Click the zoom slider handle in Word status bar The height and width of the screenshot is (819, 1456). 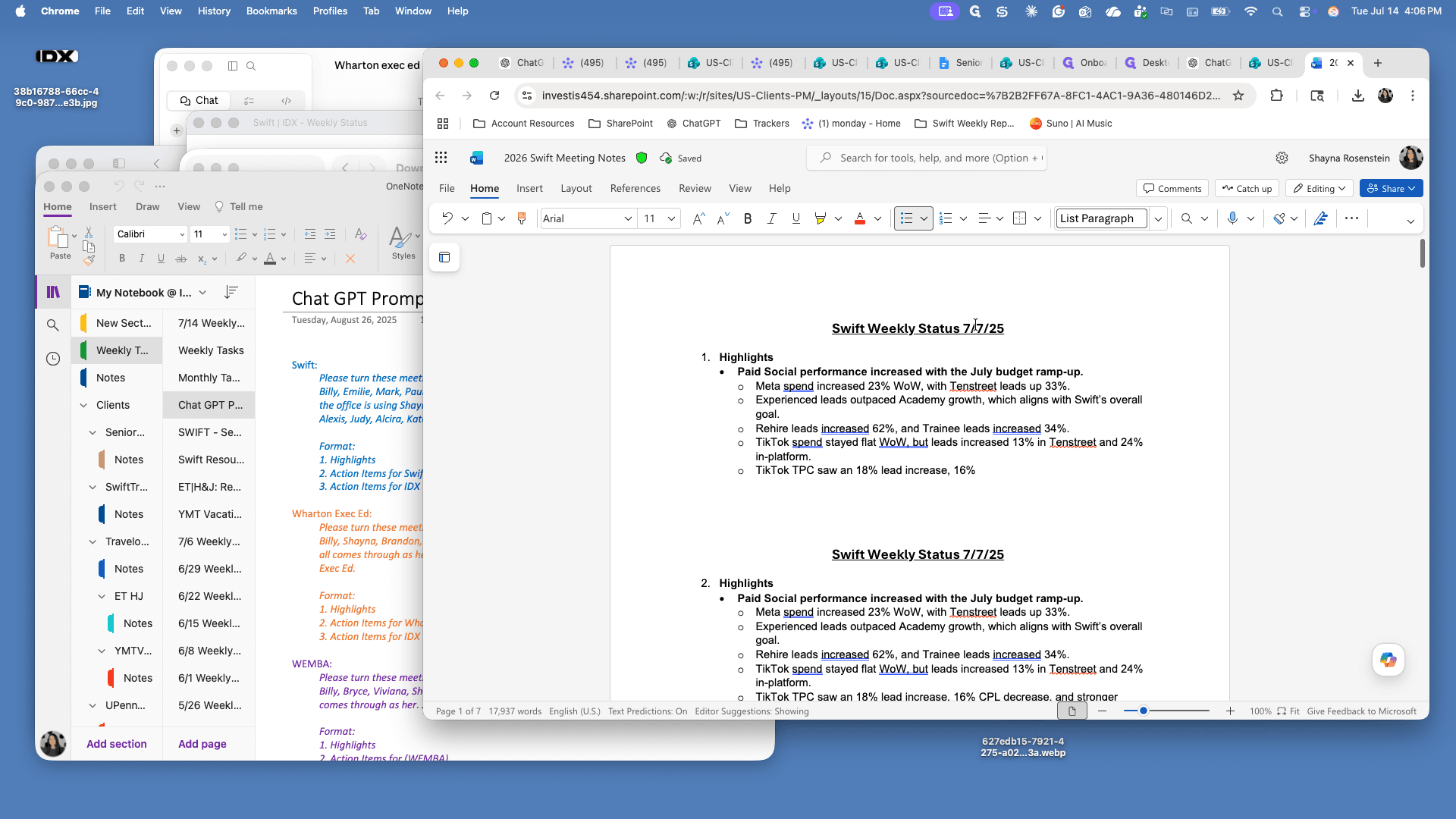pyautogui.click(x=1143, y=711)
